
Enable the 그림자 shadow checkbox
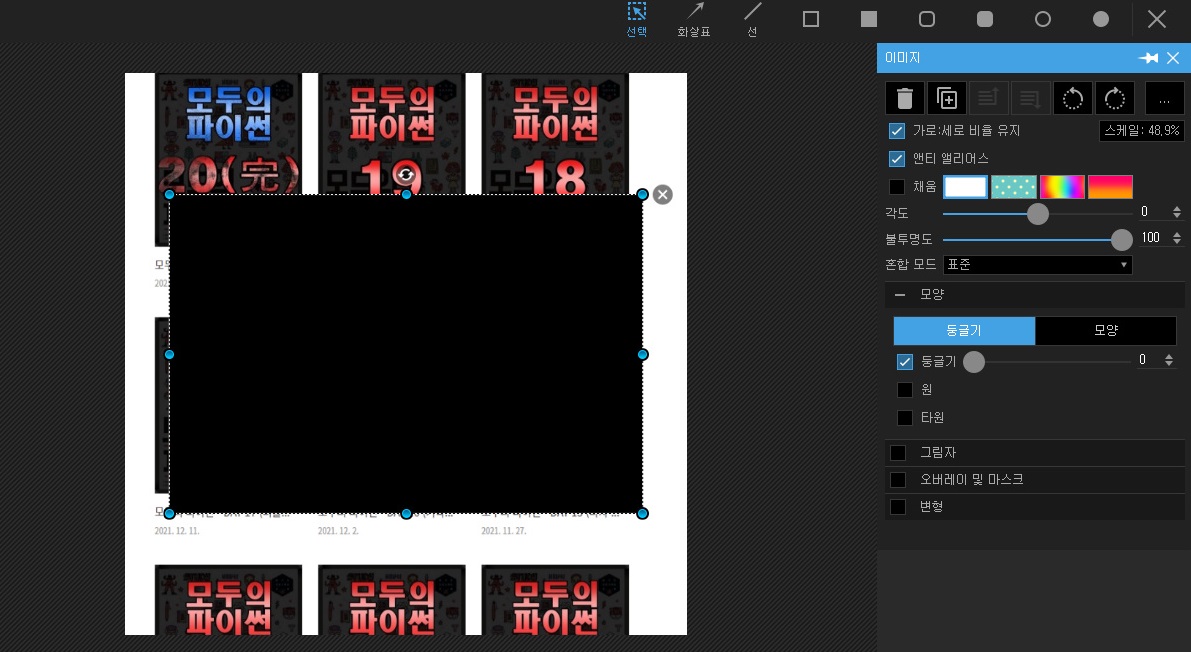(898, 452)
